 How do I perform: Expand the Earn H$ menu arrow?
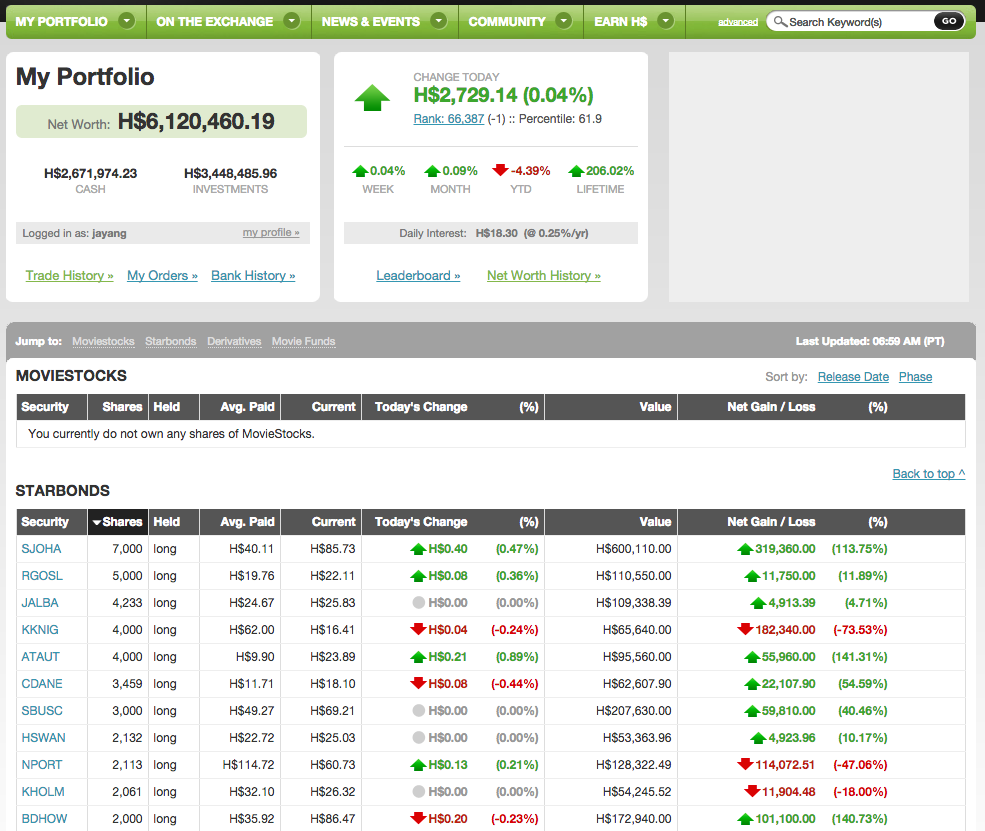click(x=665, y=21)
